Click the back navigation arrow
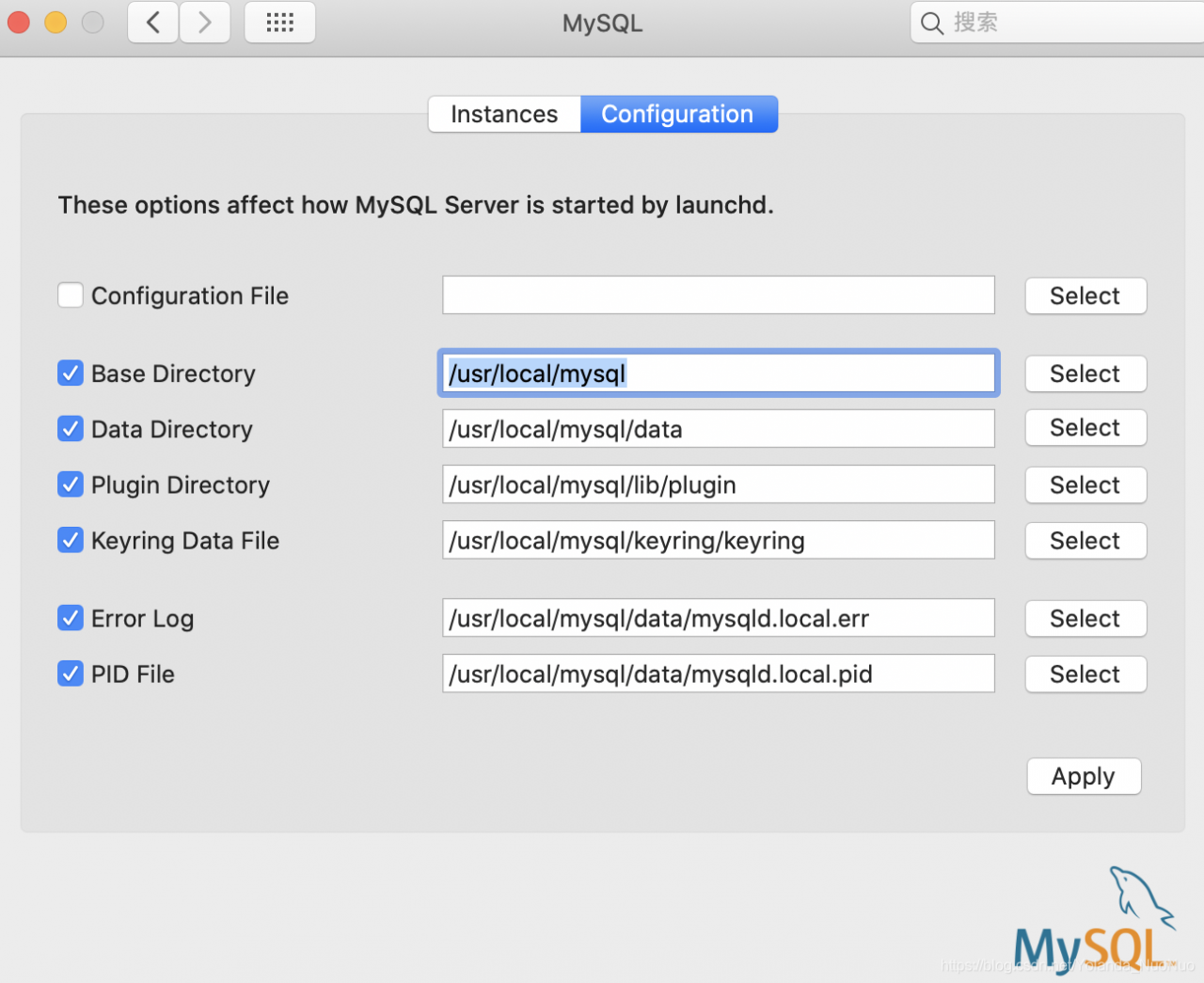The image size is (1204, 983). coord(153,23)
